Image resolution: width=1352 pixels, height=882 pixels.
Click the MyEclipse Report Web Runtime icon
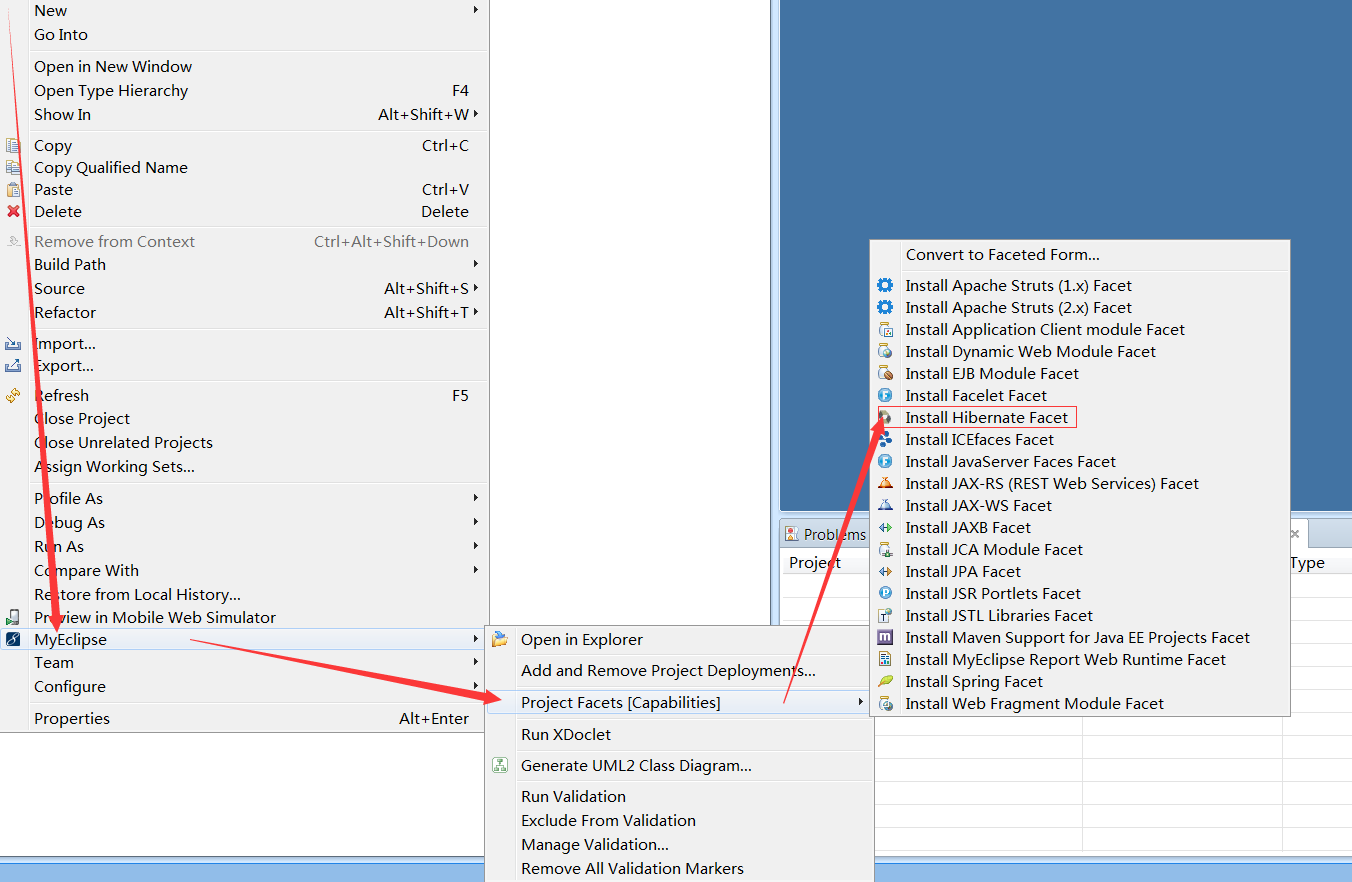click(885, 659)
